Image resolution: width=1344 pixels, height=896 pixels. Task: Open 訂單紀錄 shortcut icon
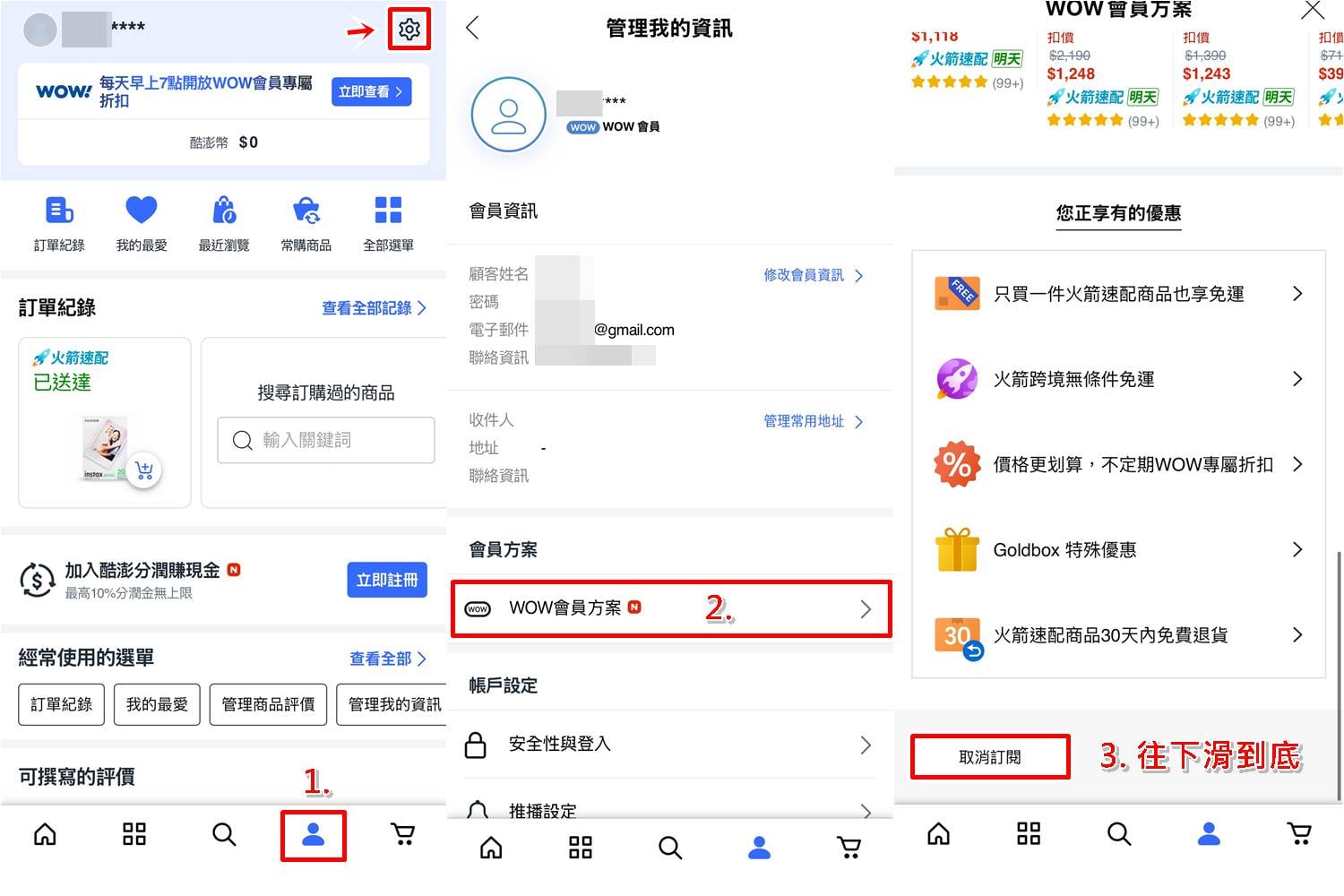[59, 211]
